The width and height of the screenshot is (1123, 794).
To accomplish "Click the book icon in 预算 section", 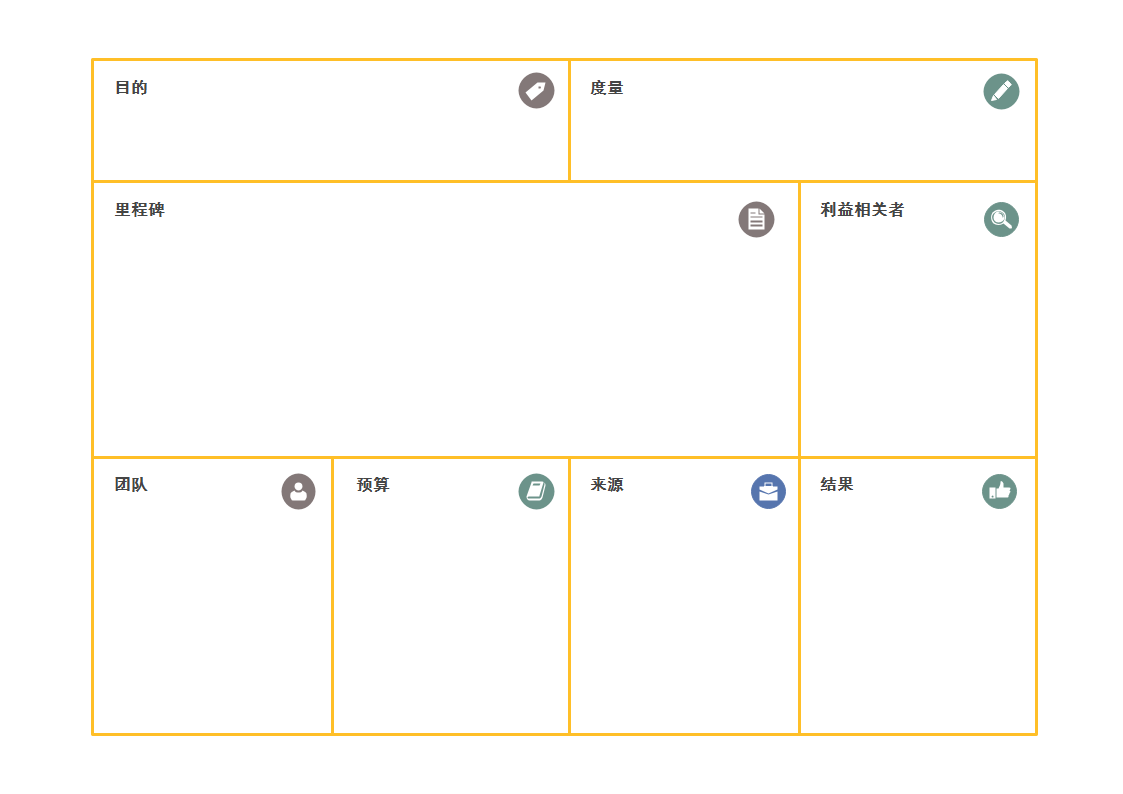I will pos(536,491).
